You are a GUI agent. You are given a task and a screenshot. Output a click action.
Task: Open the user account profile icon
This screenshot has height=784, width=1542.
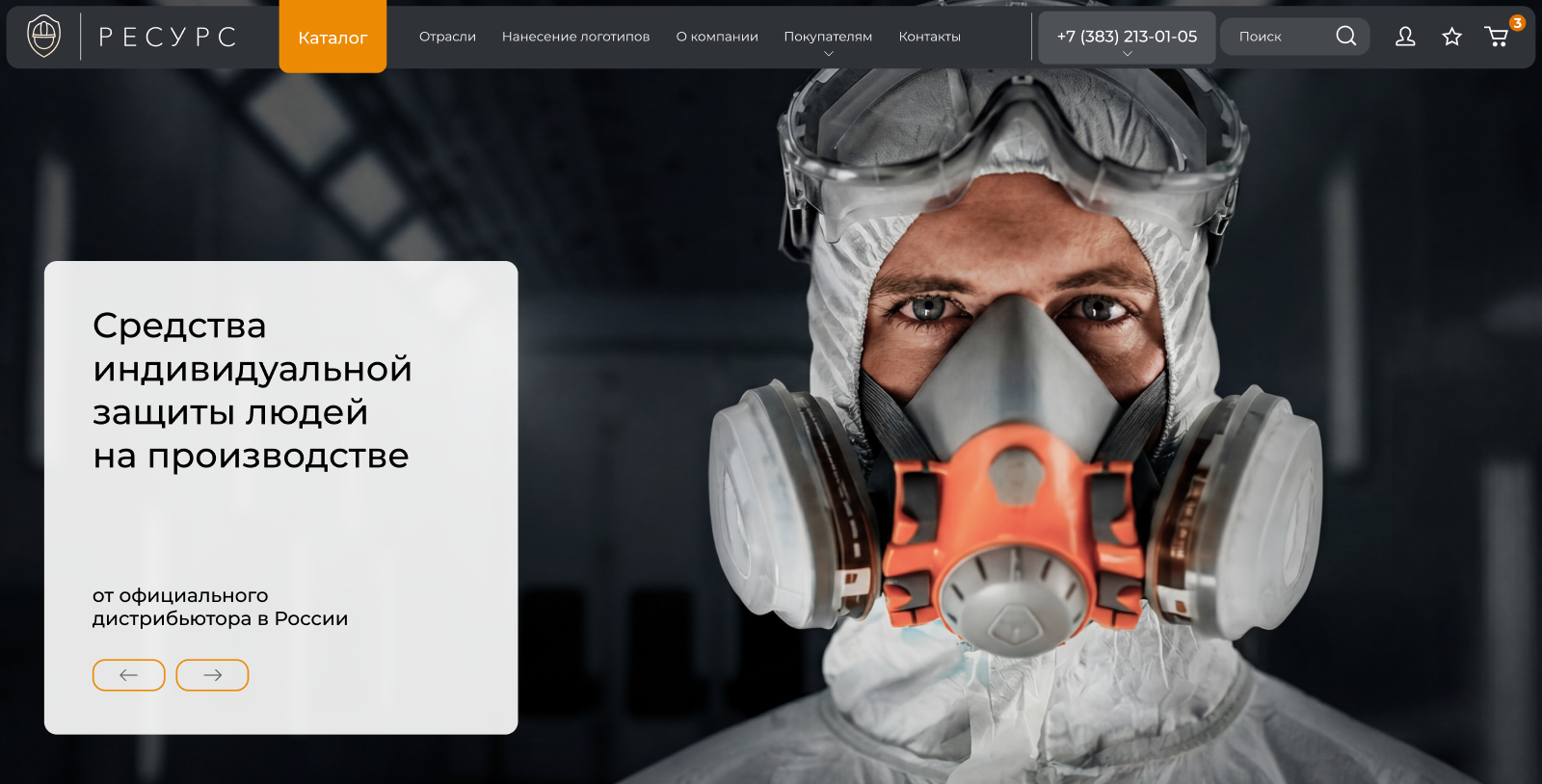pyautogui.click(x=1405, y=37)
